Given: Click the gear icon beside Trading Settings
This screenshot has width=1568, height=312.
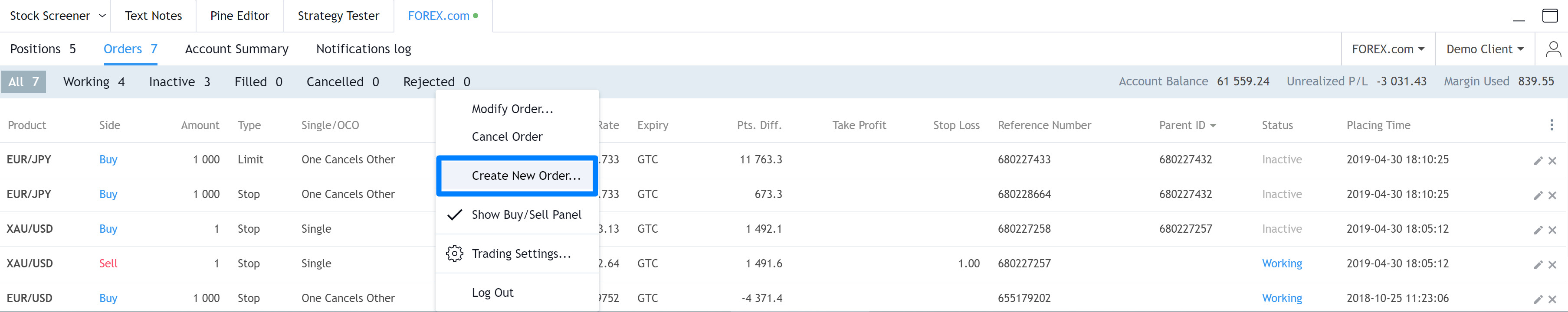Looking at the screenshot, I should pos(454,253).
